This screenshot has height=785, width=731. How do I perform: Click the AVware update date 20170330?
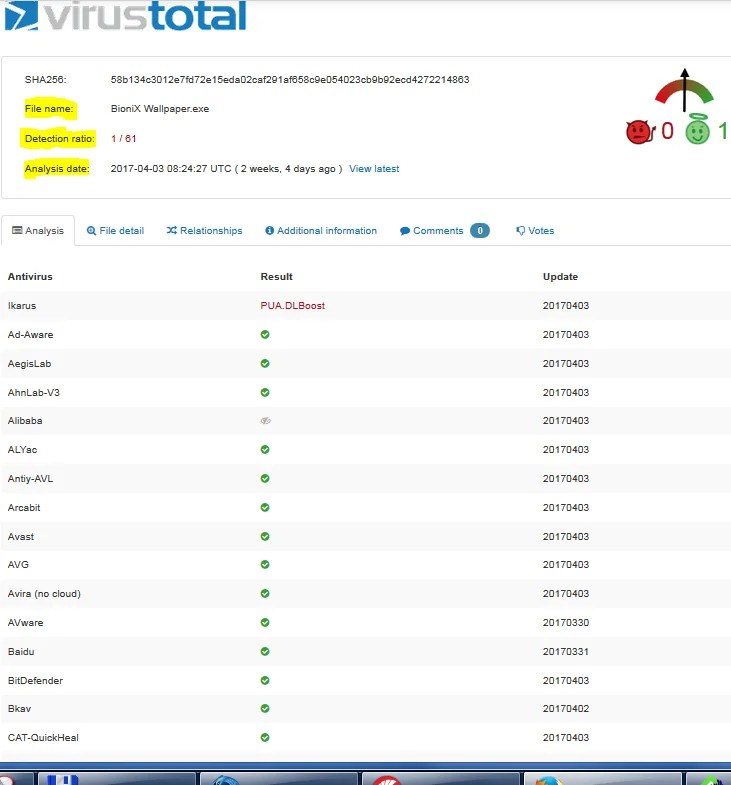[566, 623]
